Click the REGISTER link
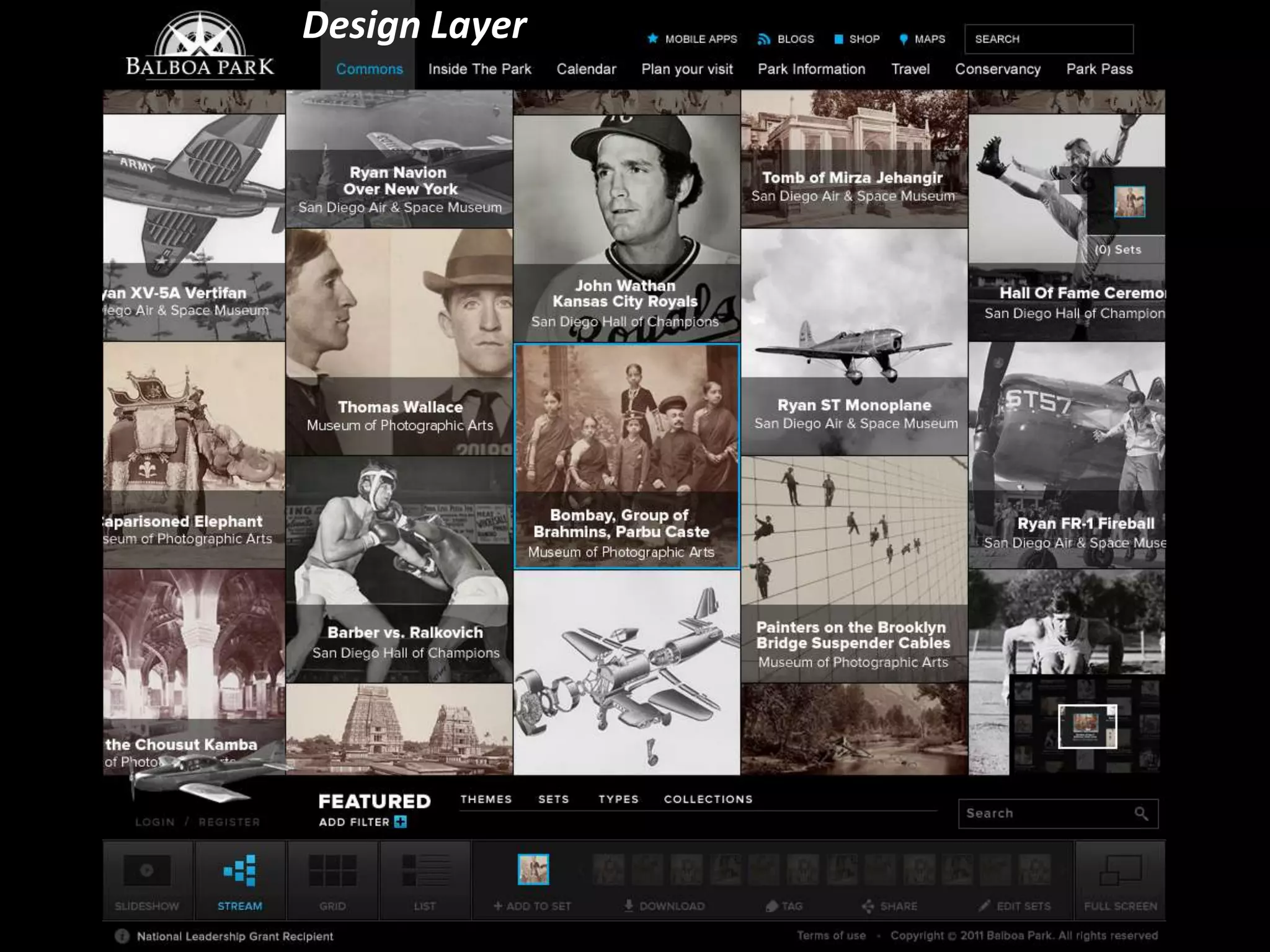The image size is (1270, 952). 229,822
